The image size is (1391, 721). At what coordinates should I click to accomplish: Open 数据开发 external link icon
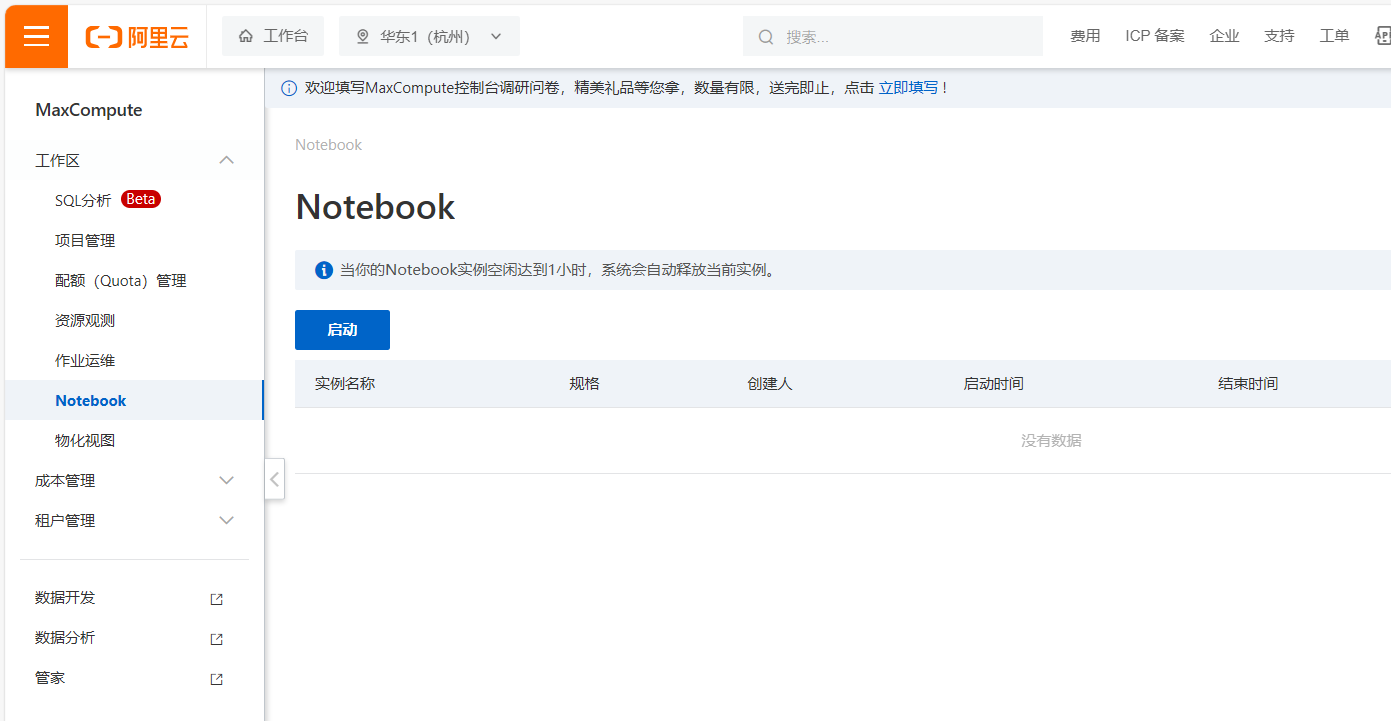216,599
